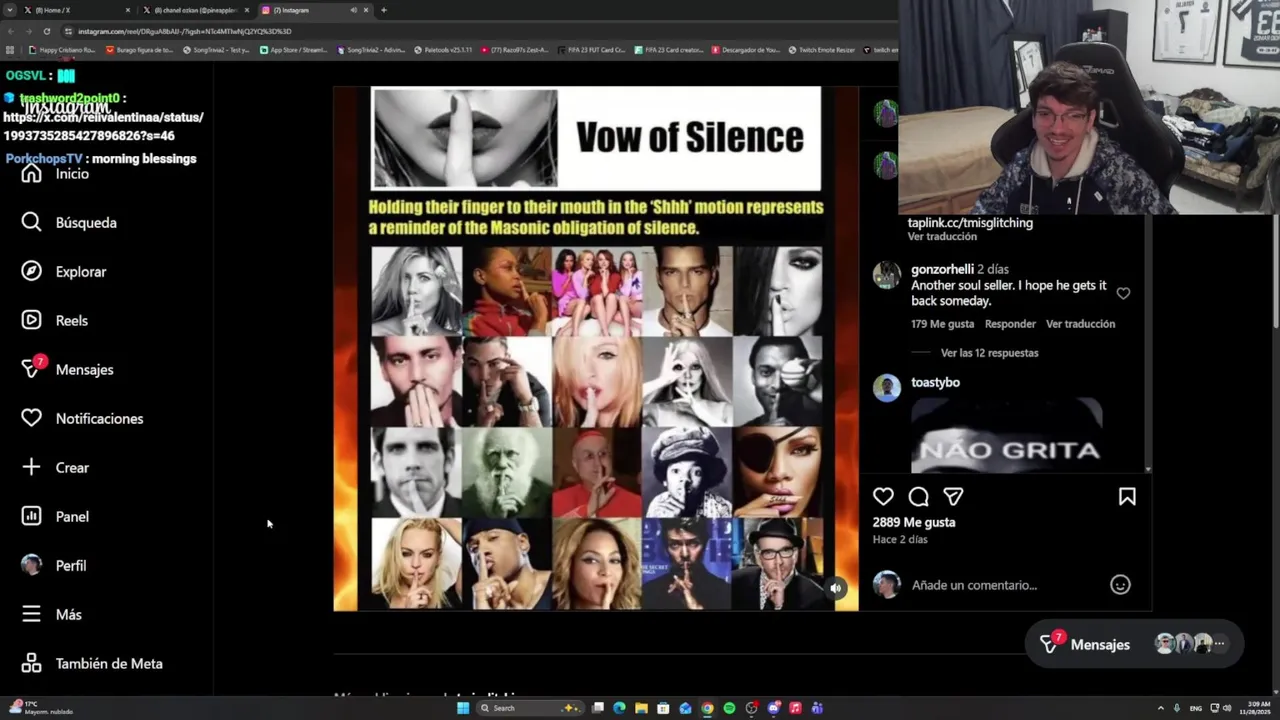Viewport: 1280px width, 720px height.
Task: Open trashword2point0 x.com chat link
Action: coord(103,126)
